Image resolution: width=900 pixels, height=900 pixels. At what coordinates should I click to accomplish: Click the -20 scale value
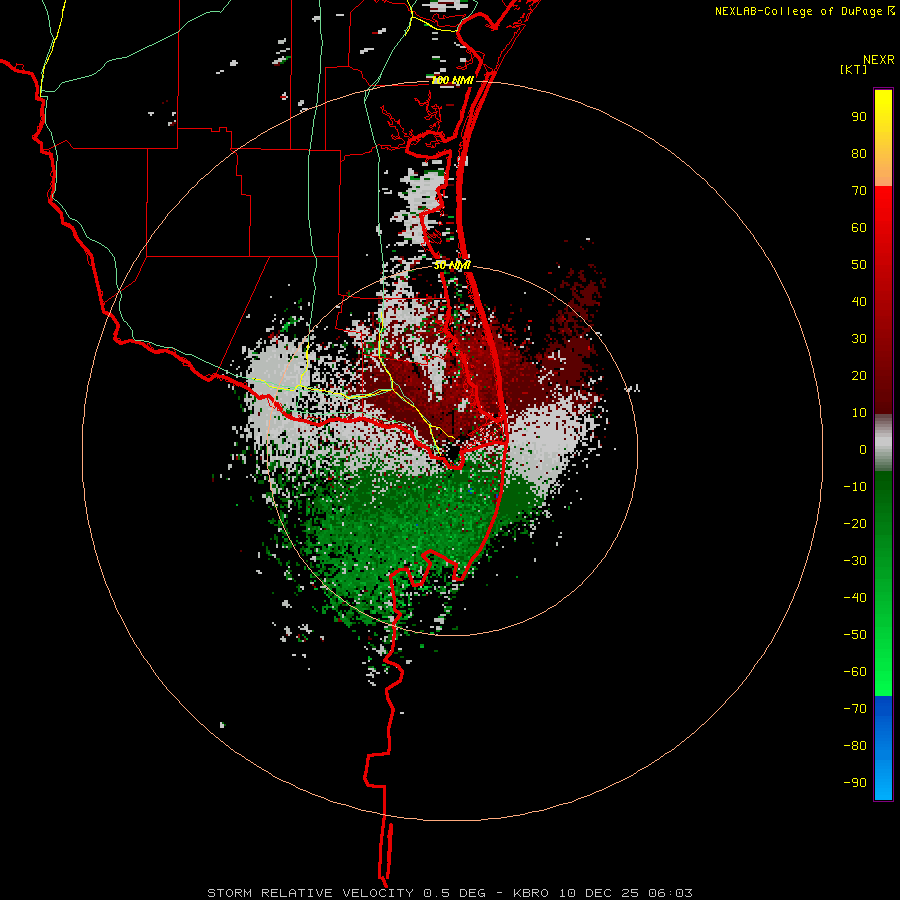tap(855, 523)
